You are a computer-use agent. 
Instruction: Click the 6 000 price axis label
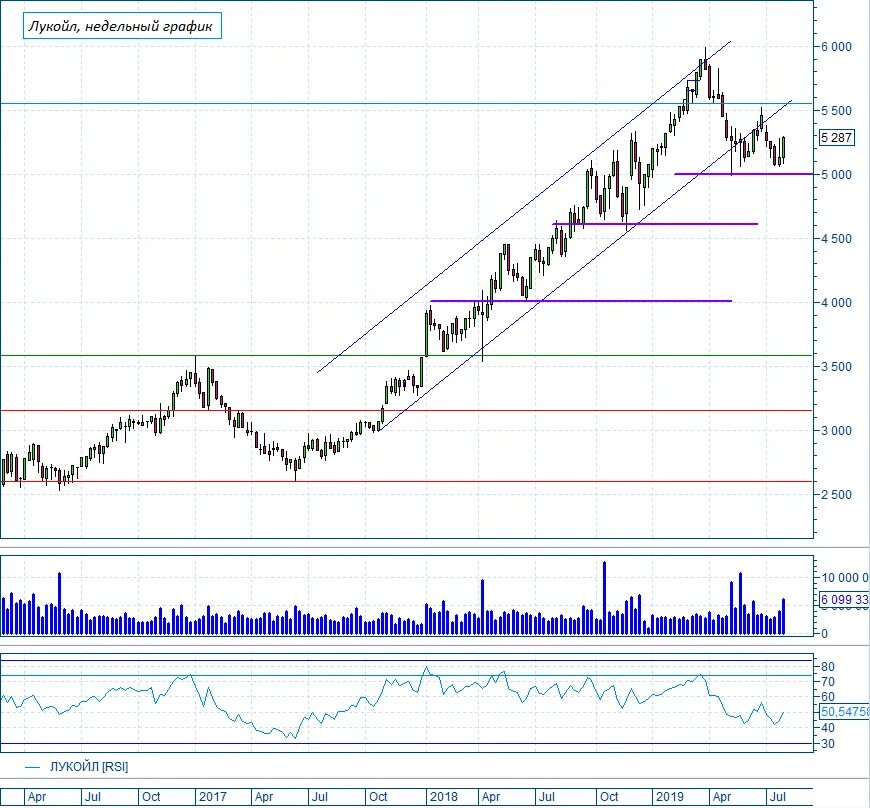click(x=836, y=47)
